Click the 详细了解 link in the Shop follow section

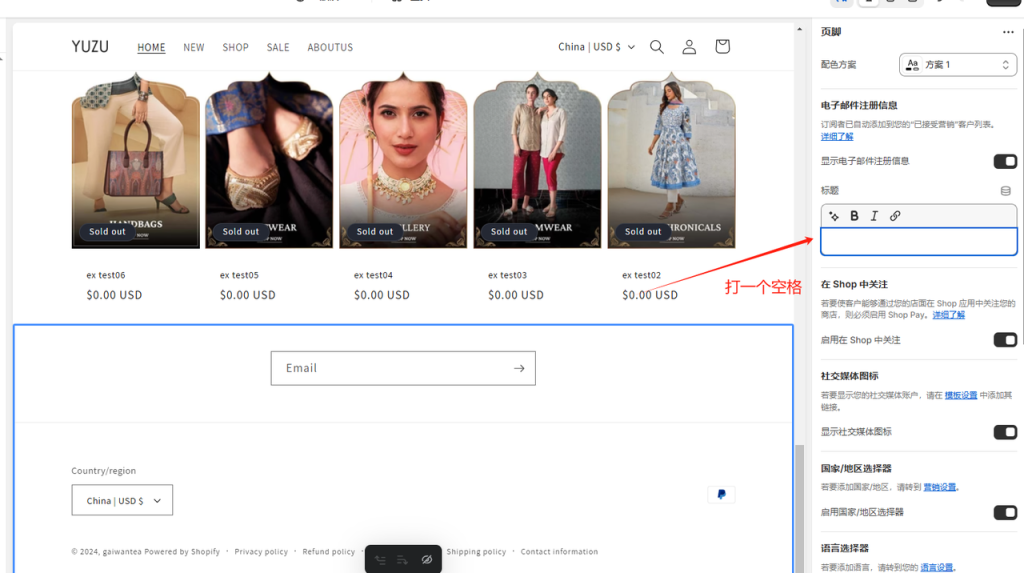tap(948, 315)
